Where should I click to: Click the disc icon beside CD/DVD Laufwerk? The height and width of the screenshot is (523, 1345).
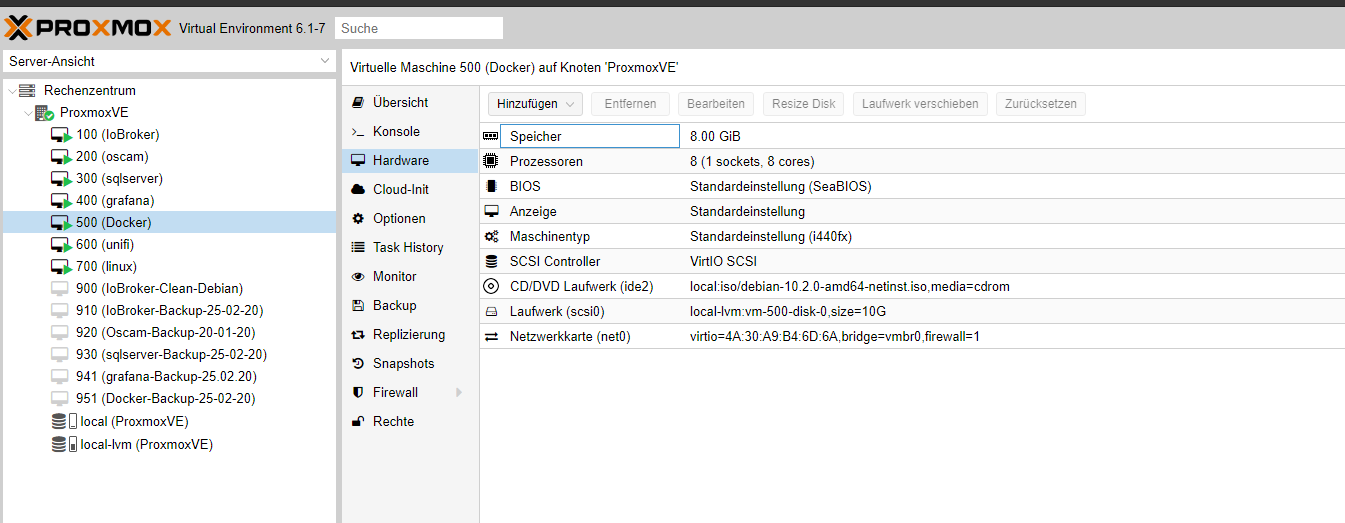[491, 287]
